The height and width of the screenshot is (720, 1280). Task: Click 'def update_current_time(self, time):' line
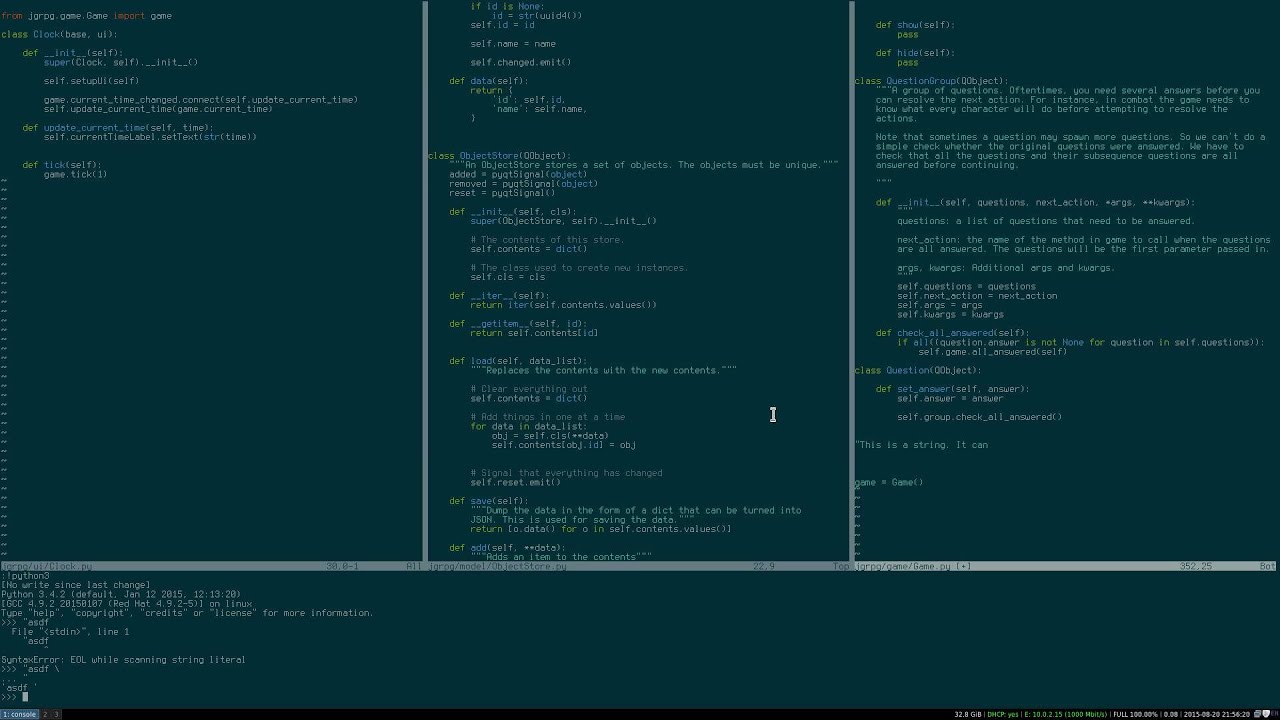coord(117,128)
